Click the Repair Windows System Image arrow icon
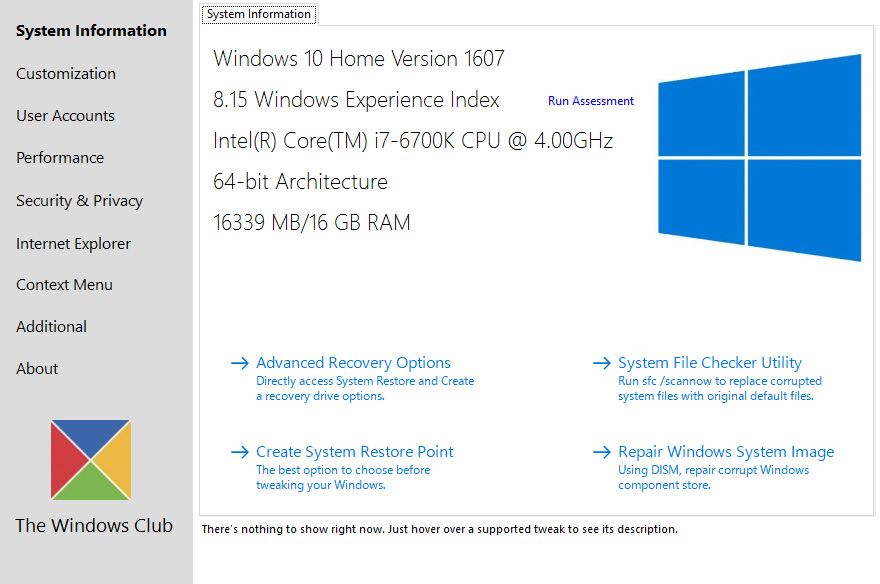Screen dimensions: 880x584 coord(602,452)
